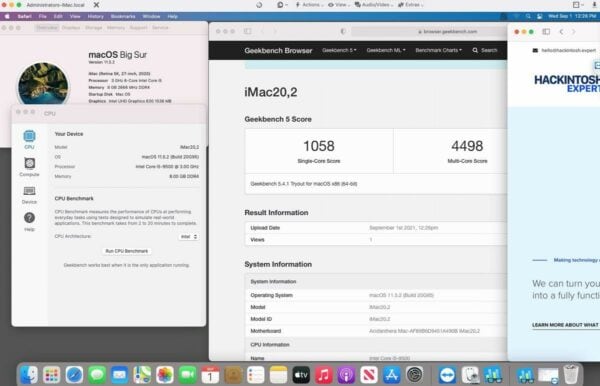
Task: Expand the Geekbench ML dropdown menu
Action: pyautogui.click(x=386, y=50)
